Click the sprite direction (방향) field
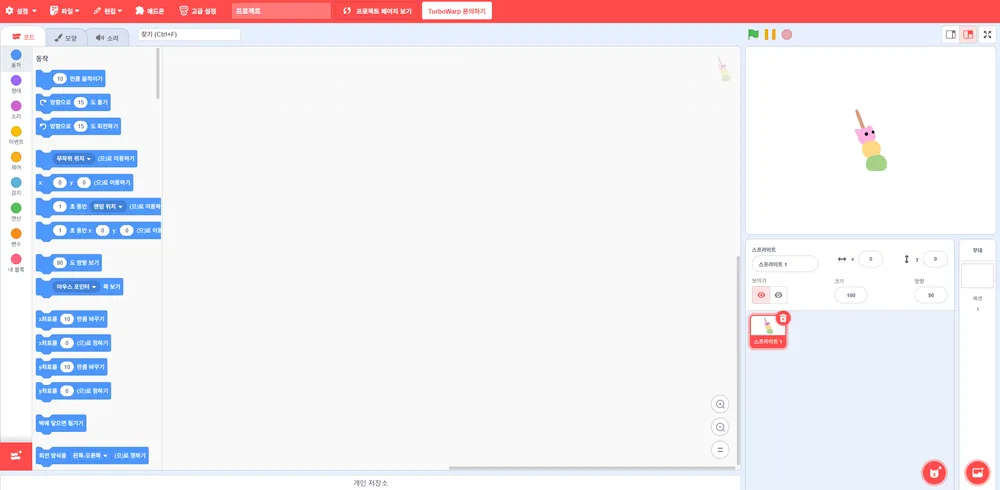The width and height of the screenshot is (1000, 490). click(x=930, y=295)
